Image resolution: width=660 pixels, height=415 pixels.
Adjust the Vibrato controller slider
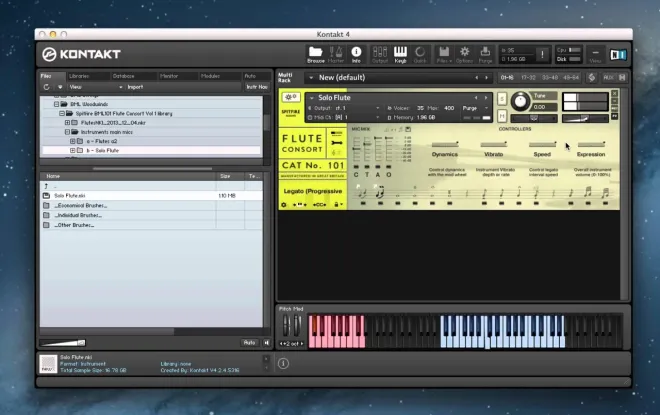(494, 144)
